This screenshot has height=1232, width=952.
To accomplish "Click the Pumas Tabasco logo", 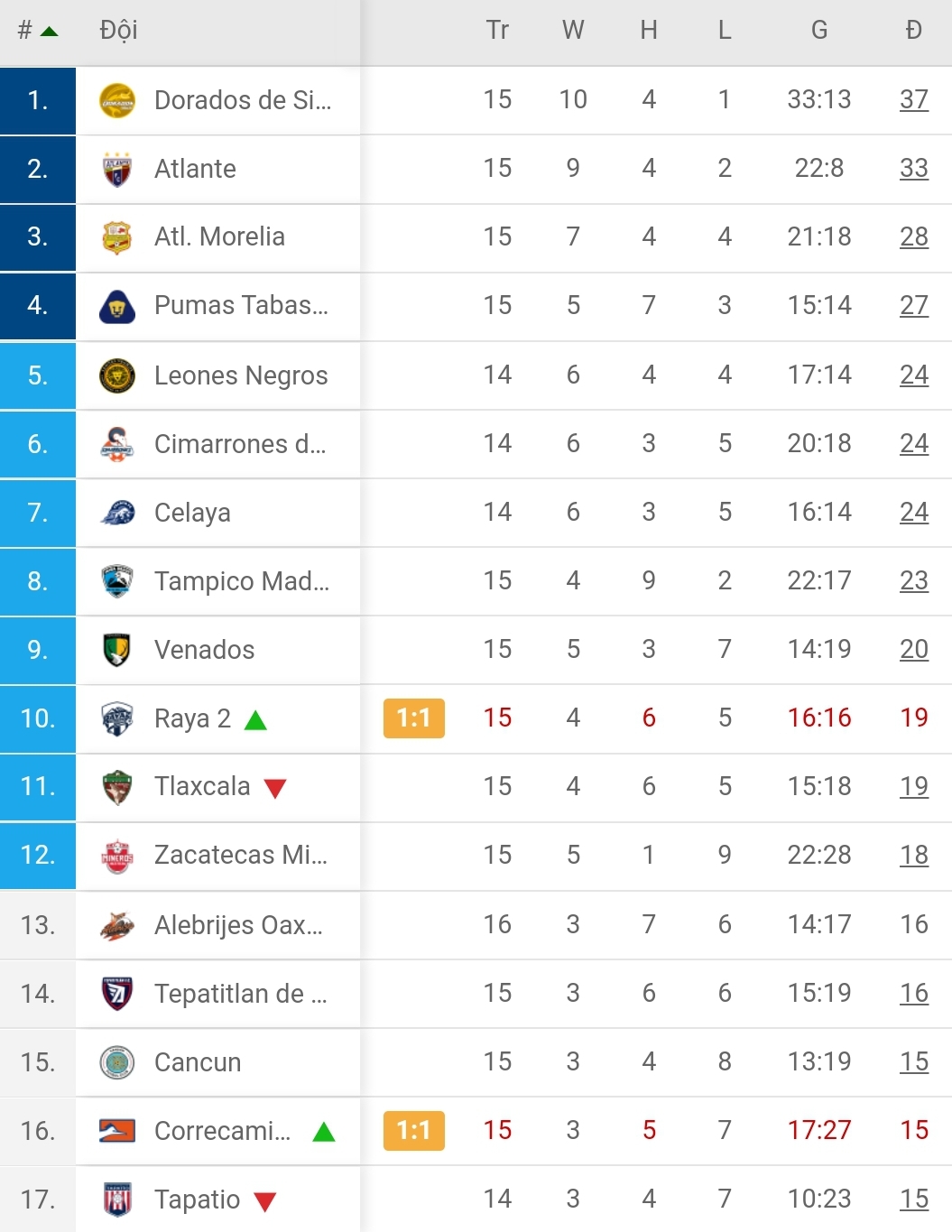I will point(117,306).
